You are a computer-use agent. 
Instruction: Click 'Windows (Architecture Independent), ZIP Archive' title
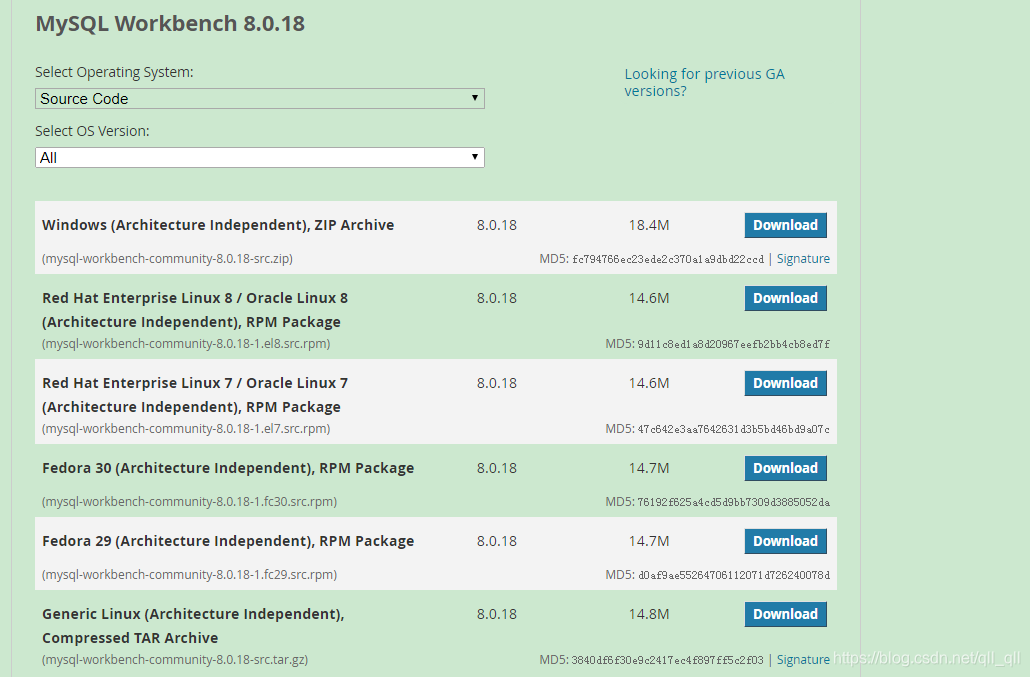pyautogui.click(x=218, y=225)
